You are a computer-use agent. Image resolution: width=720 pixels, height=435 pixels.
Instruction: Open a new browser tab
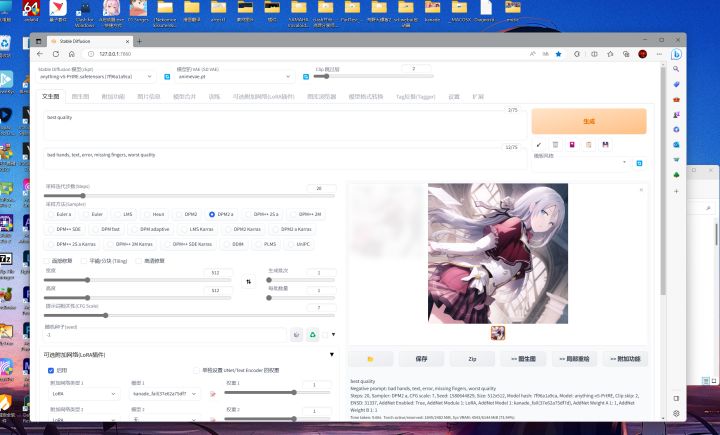coord(140,41)
